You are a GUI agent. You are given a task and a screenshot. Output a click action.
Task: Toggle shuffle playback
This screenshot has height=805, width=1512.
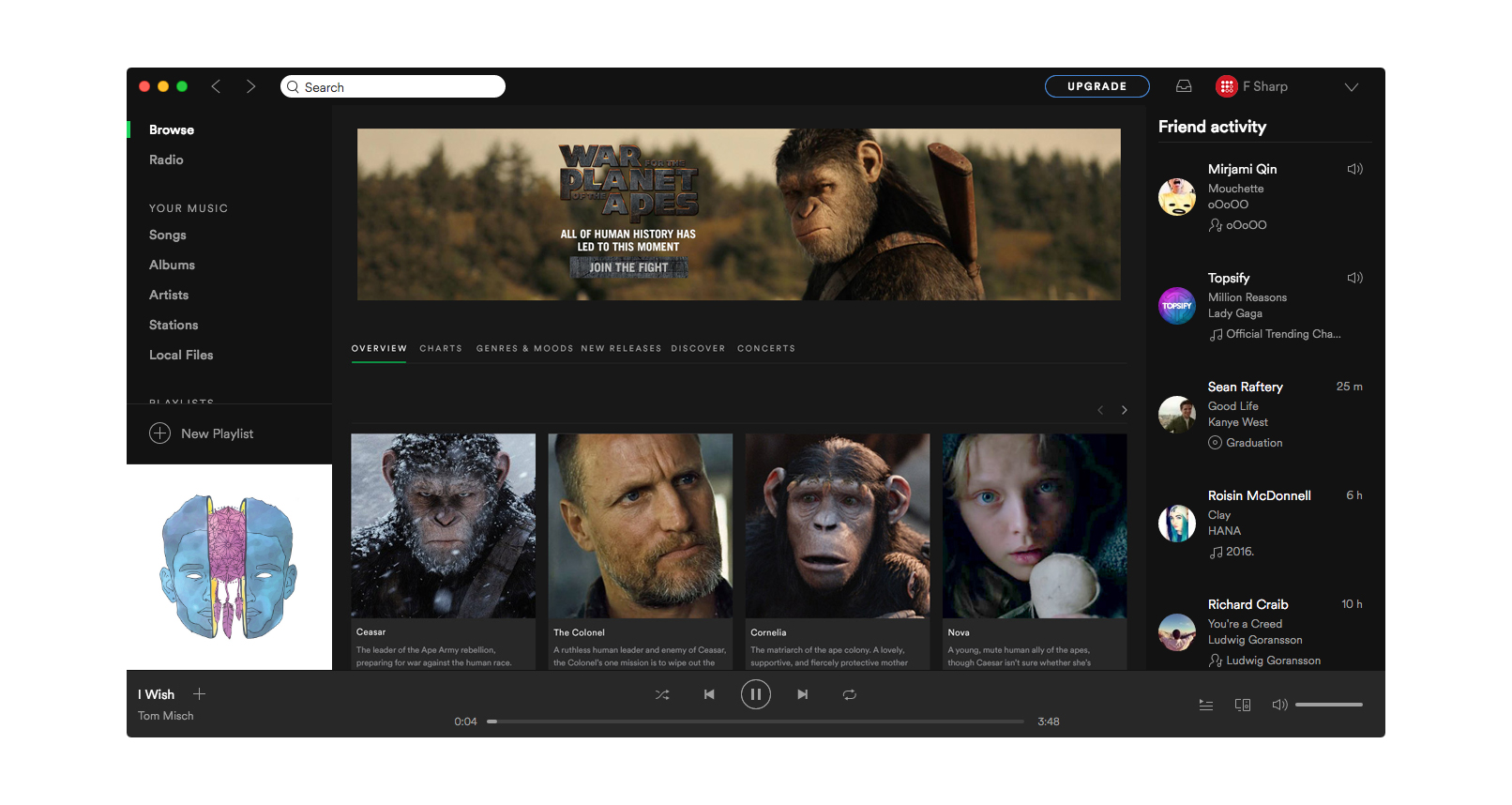[x=662, y=695]
